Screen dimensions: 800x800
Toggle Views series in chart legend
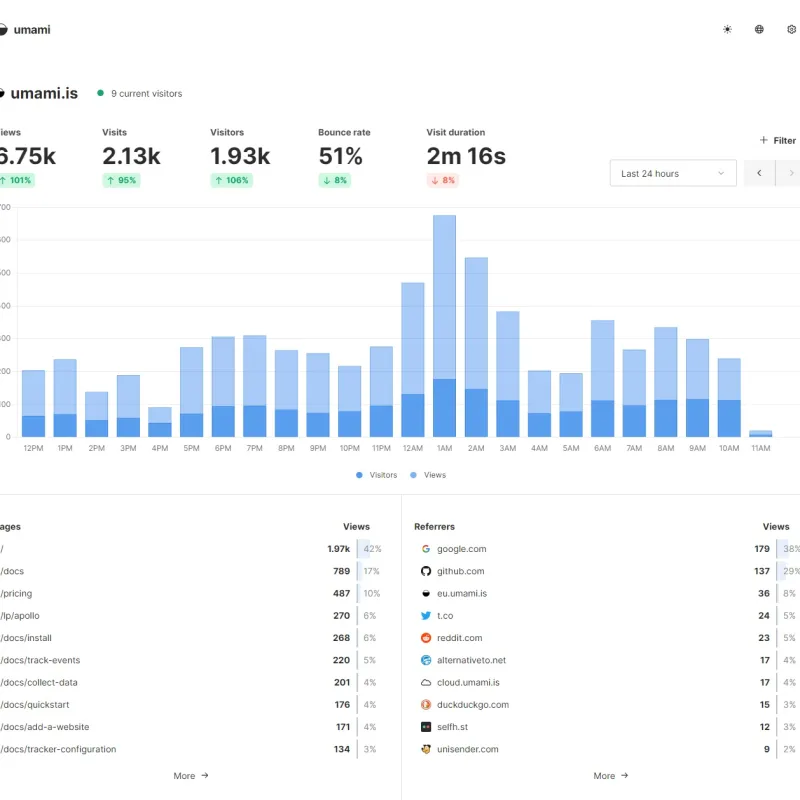[x=428, y=475]
